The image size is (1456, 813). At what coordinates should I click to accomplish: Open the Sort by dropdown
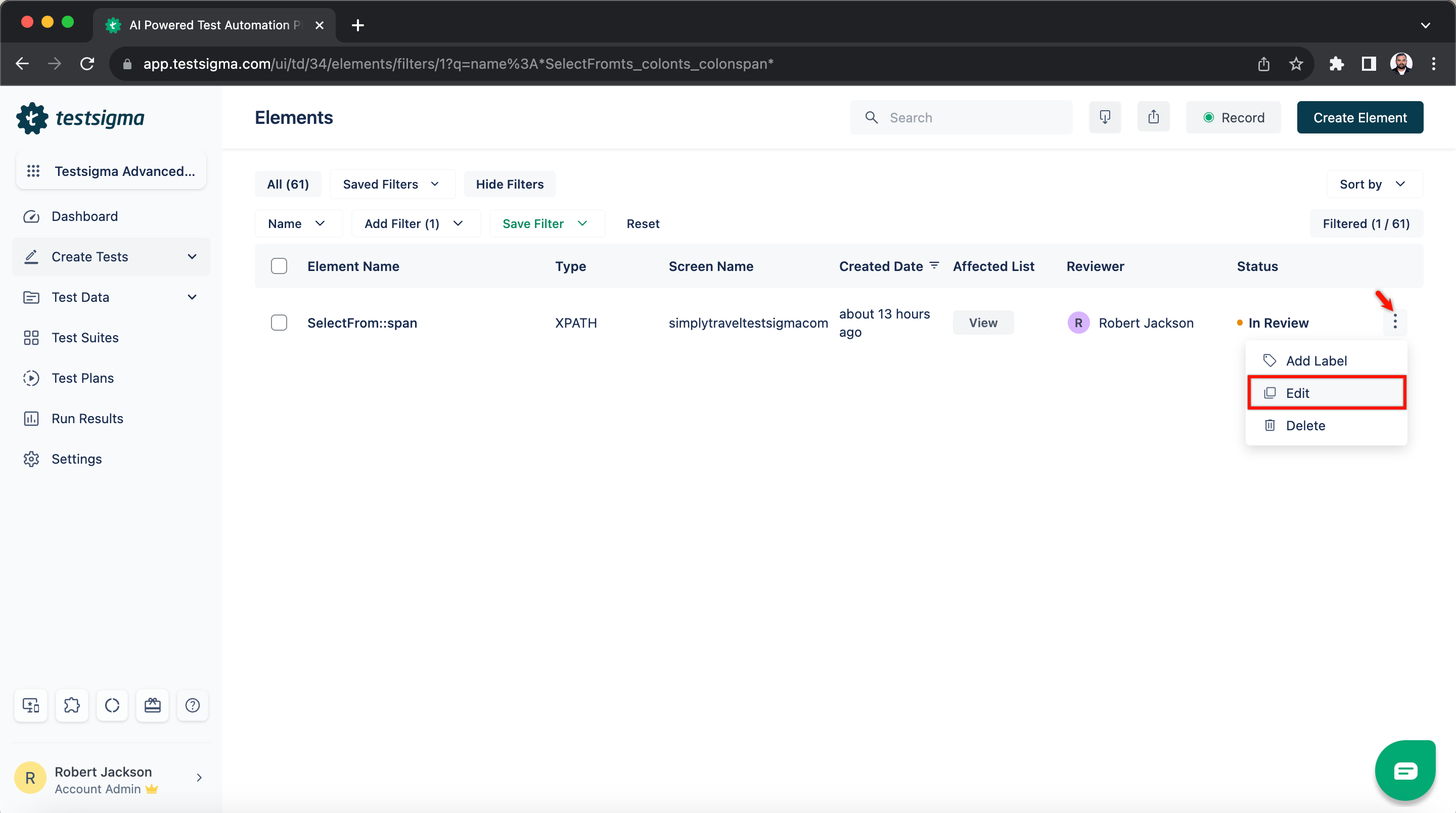[x=1375, y=185]
